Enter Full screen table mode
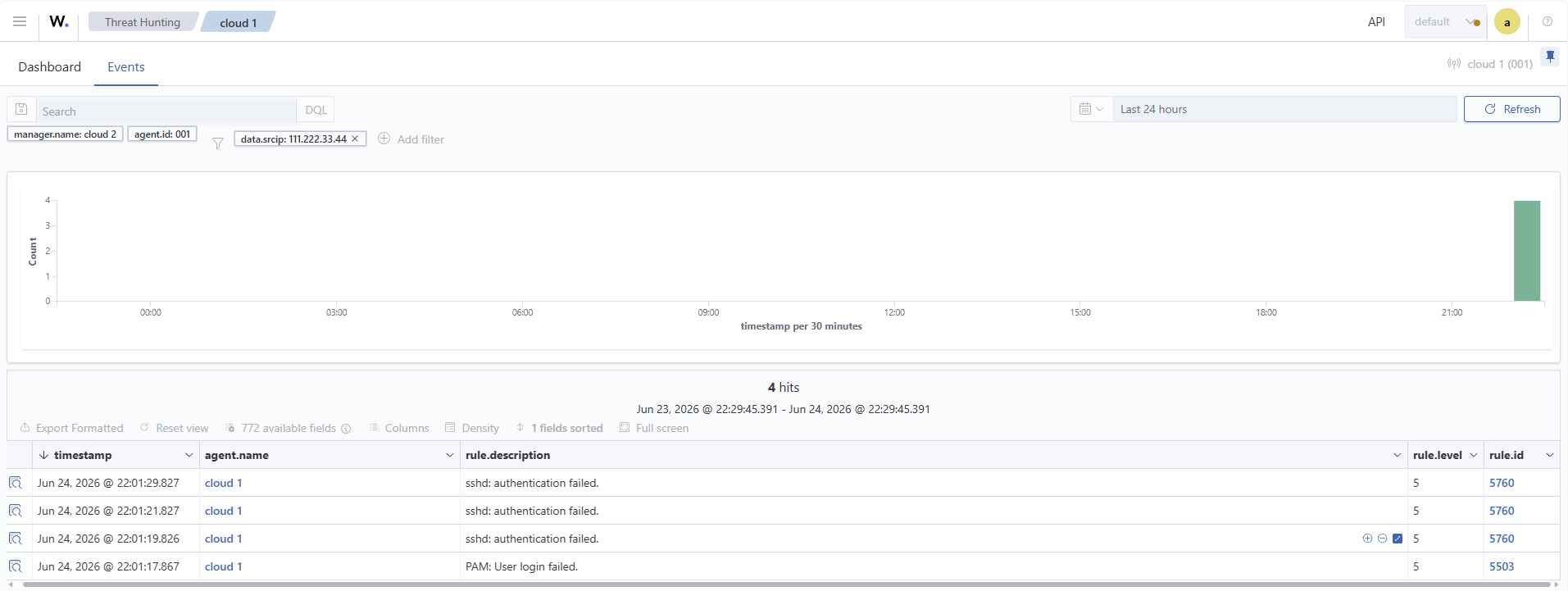This screenshot has width=1568, height=591. (654, 428)
